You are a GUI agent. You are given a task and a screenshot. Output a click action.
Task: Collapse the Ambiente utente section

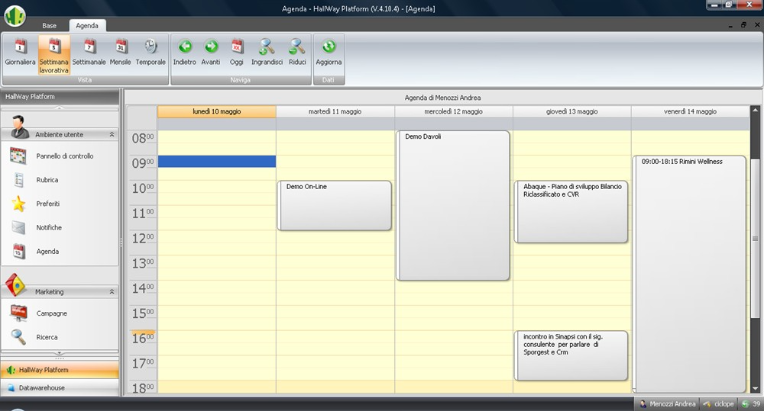pos(112,134)
